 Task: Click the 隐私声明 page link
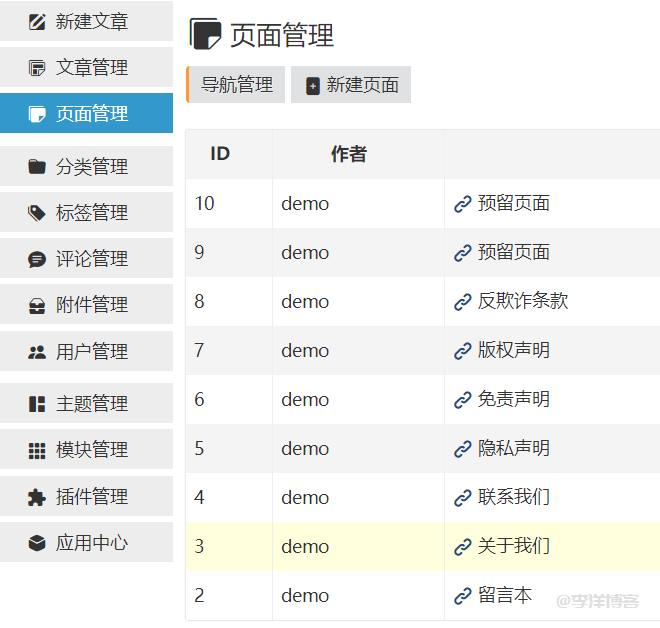click(x=513, y=449)
